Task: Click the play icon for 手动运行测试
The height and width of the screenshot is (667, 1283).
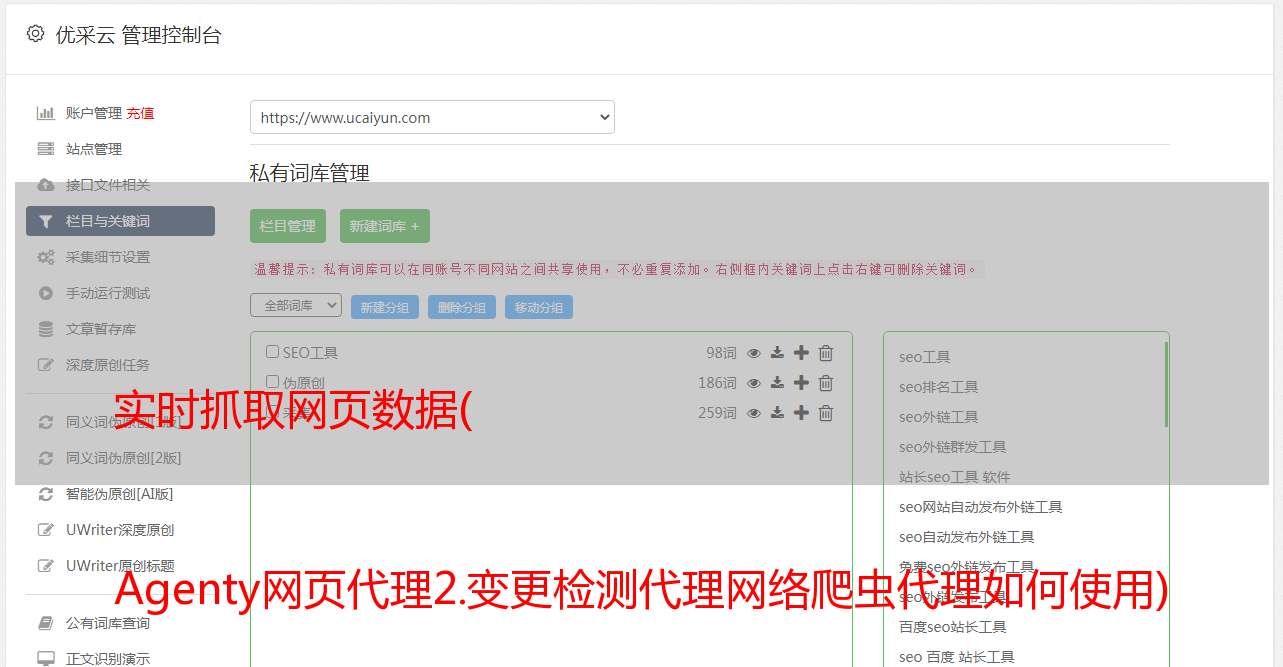Action: [45, 293]
